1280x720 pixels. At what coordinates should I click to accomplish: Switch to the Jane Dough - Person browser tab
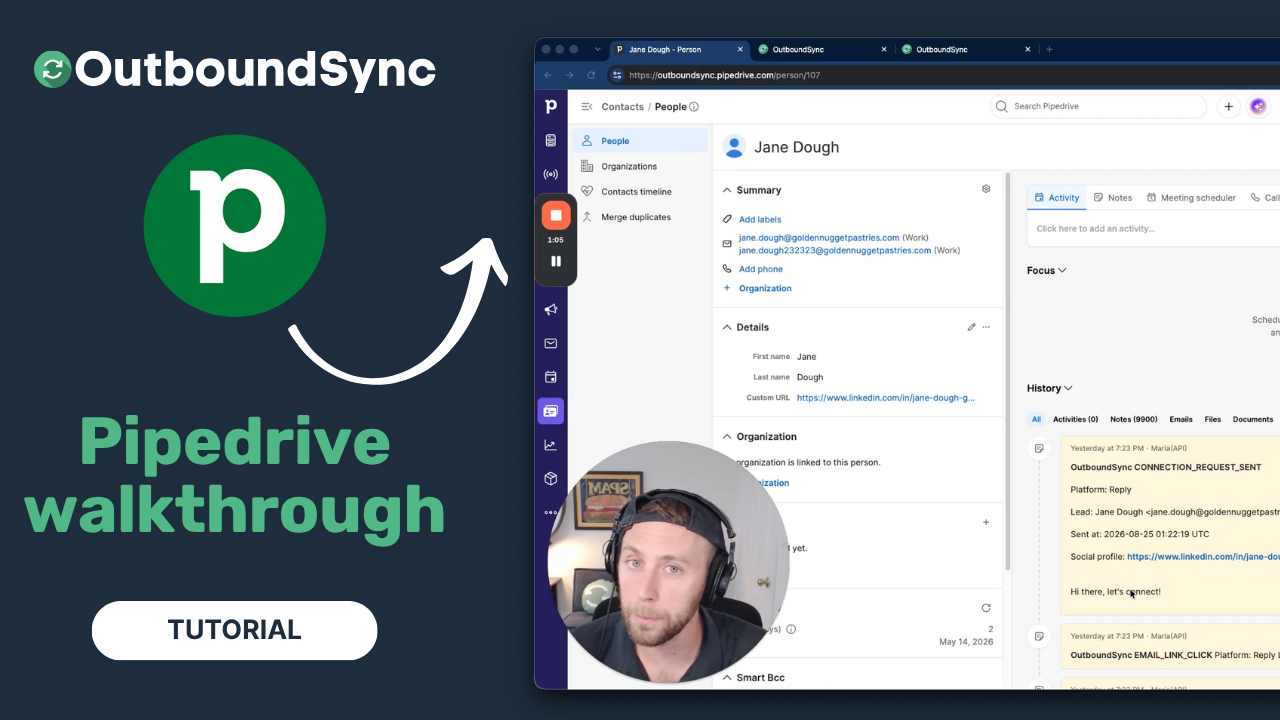pyautogui.click(x=678, y=49)
